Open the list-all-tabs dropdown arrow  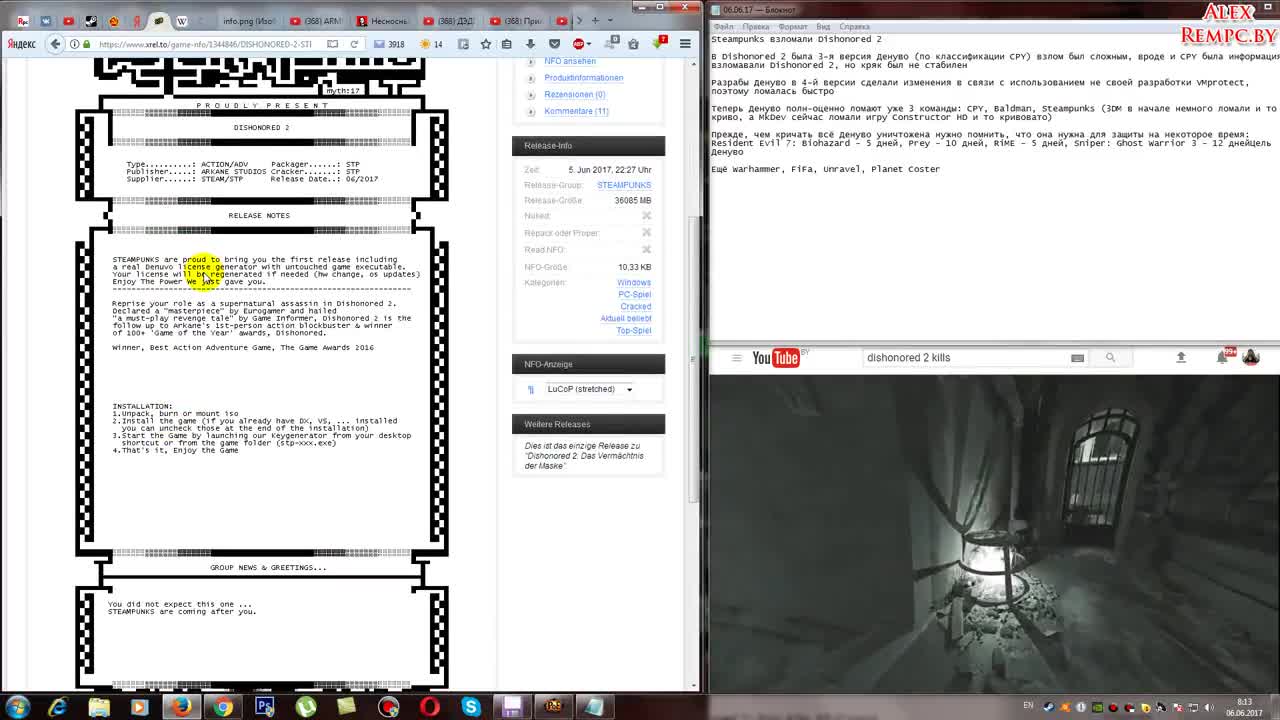click(x=609, y=20)
